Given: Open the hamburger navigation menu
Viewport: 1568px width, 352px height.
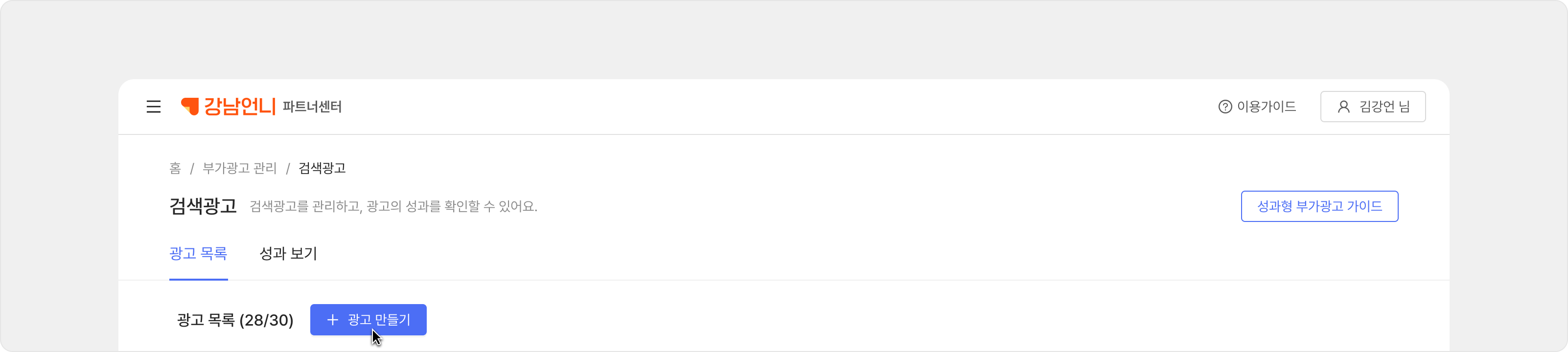Looking at the screenshot, I should 153,107.
